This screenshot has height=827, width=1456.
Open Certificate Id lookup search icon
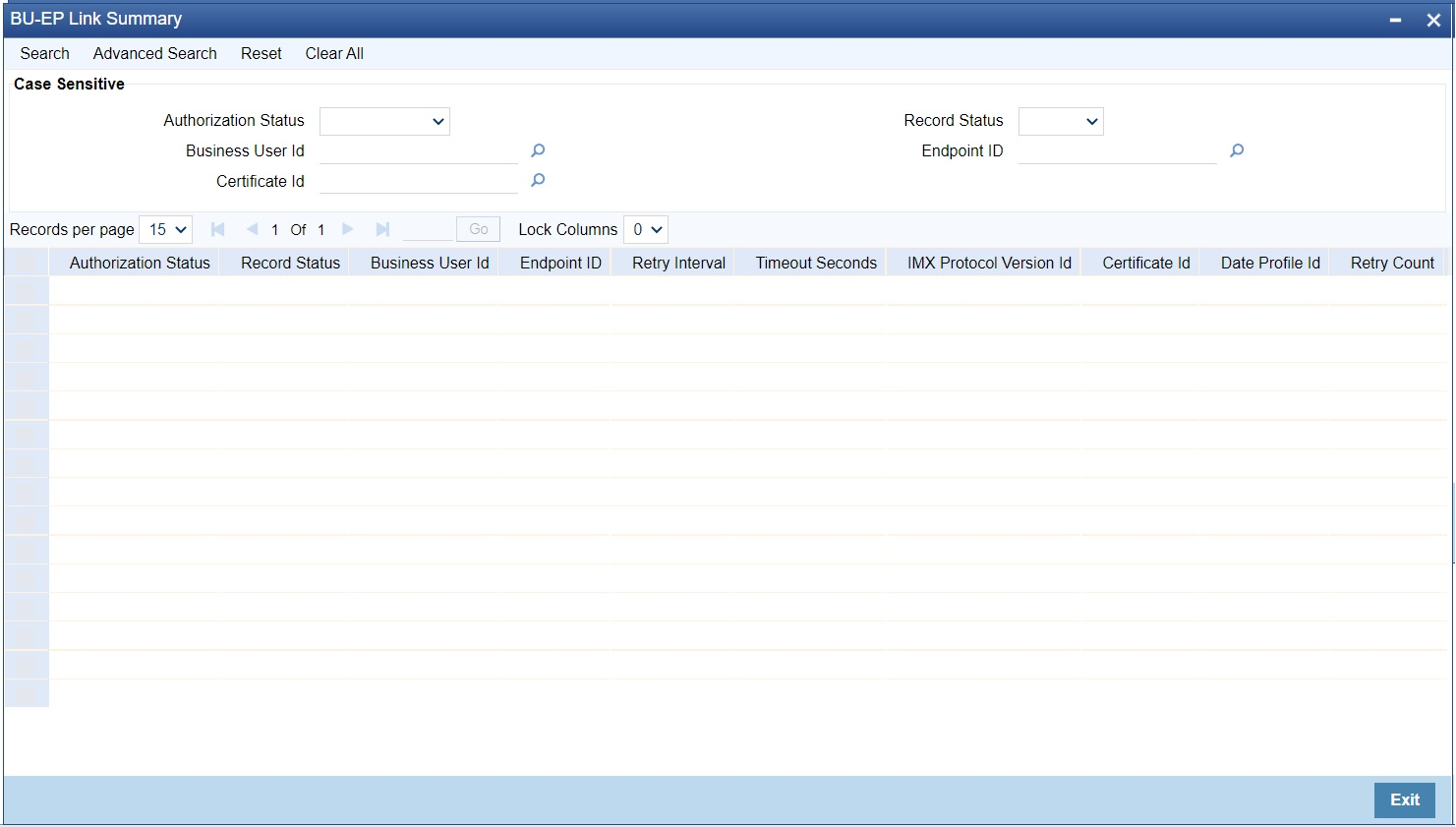coord(538,180)
